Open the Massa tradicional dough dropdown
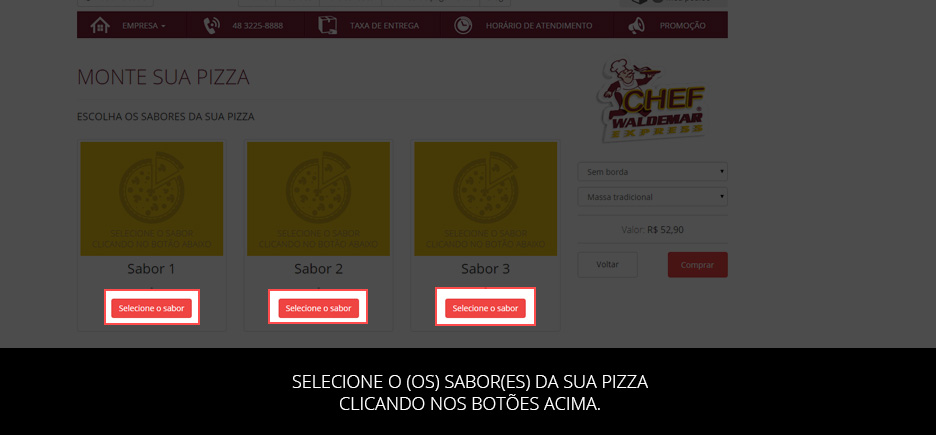 (x=652, y=197)
